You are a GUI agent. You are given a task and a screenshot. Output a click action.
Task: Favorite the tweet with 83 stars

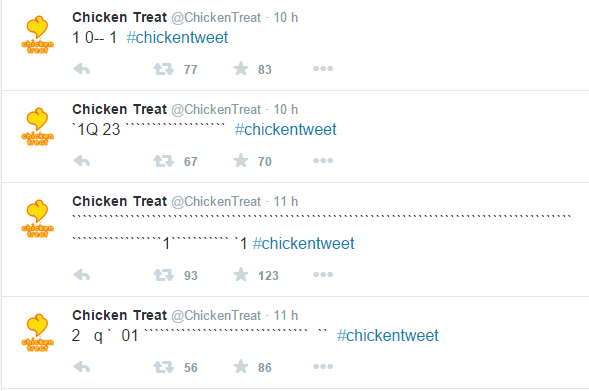pos(241,69)
